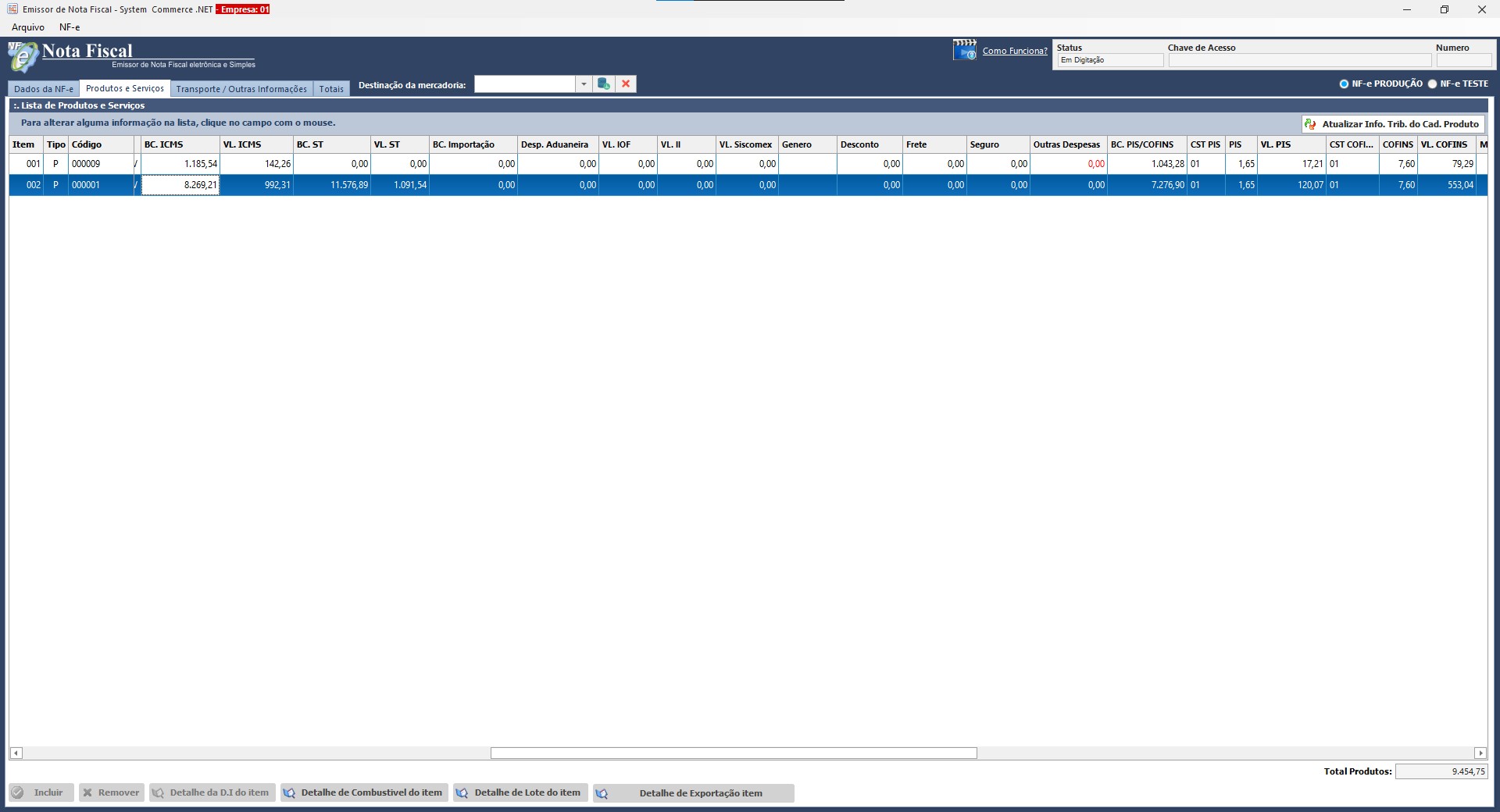
Task: Select the NF-e TESTE radio button
Action: click(x=1432, y=84)
